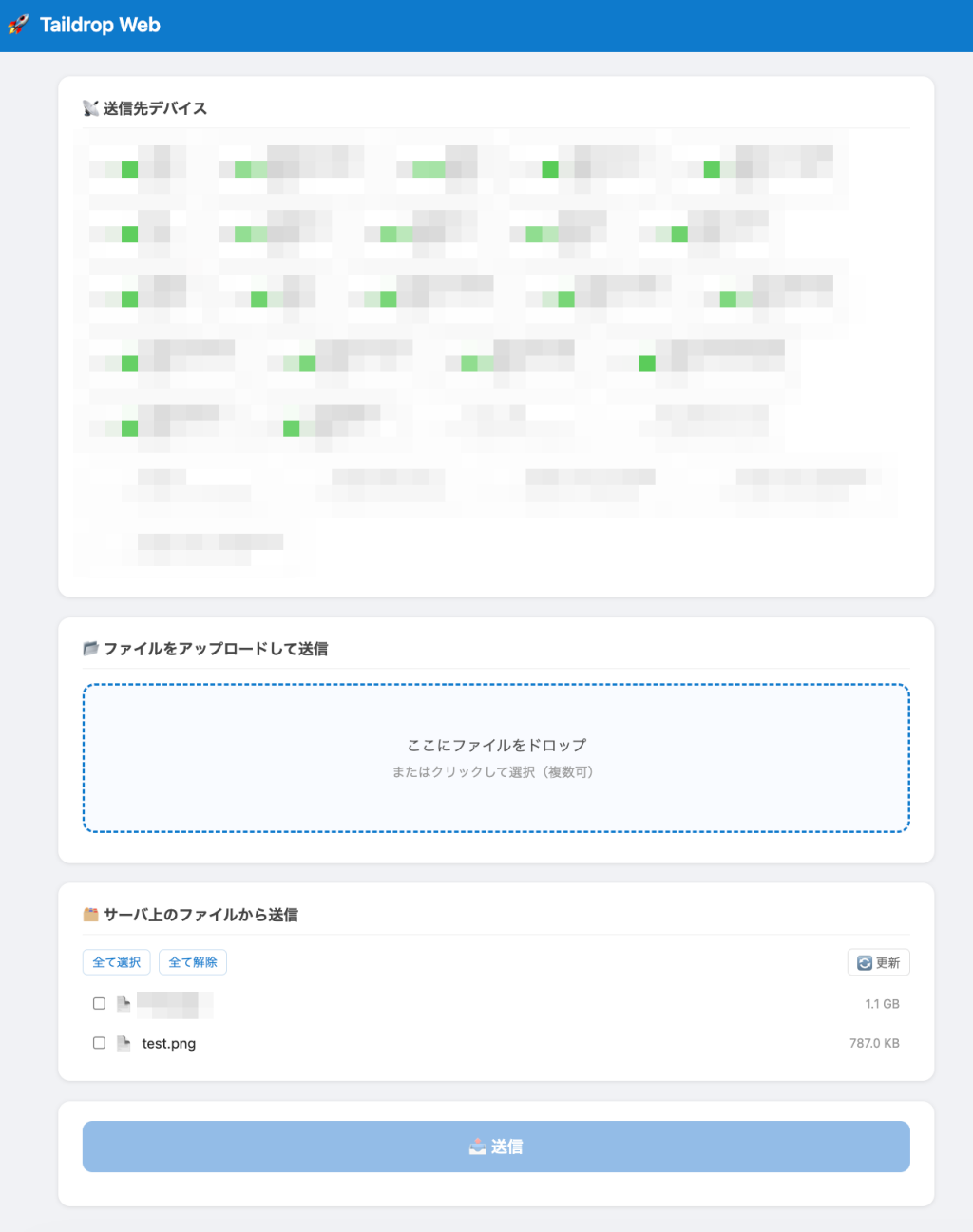Viewport: 973px width, 1232px height.
Task: Click the 787.0 KB size label
Action: pyautogui.click(x=874, y=1043)
